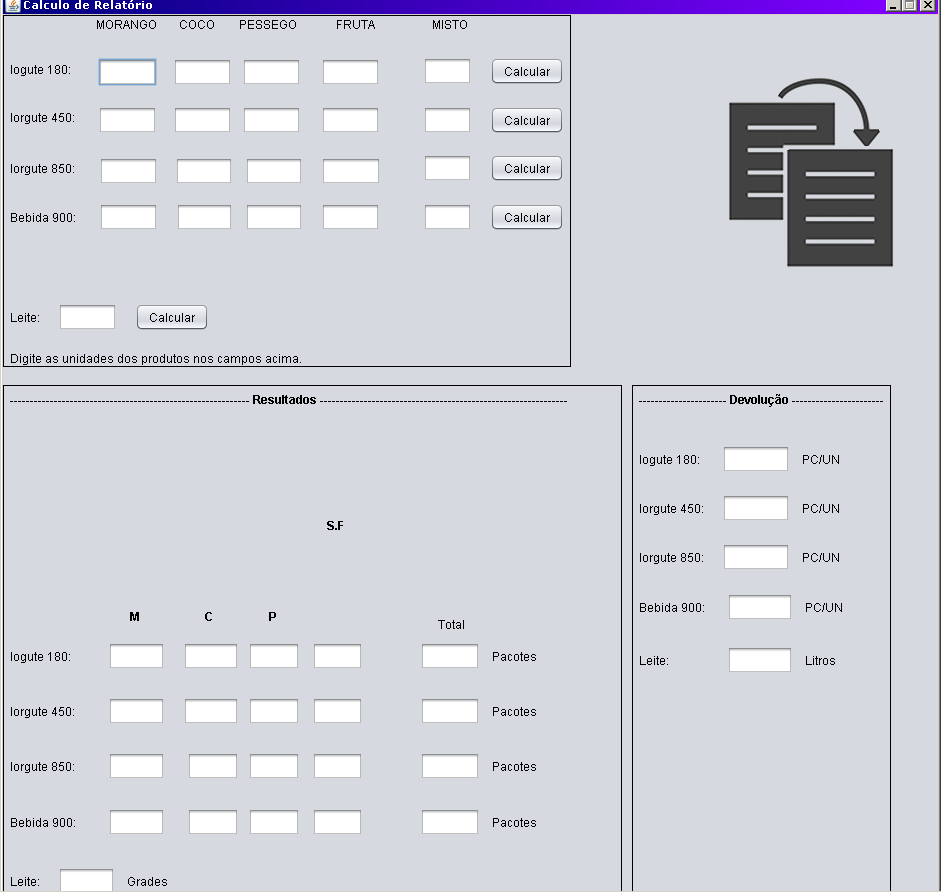The image size is (941, 893).
Task: Focus the MORANGO field for Bebida 900
Action: click(128, 217)
